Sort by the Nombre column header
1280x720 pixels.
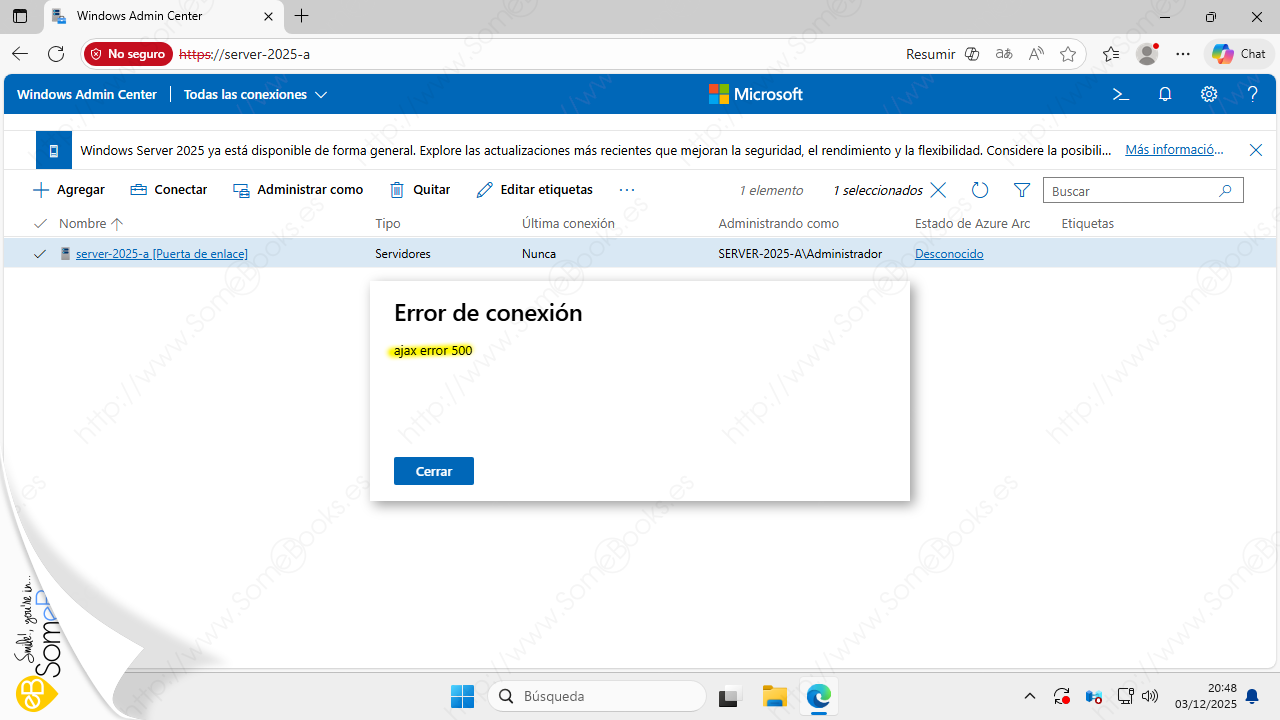[82, 223]
